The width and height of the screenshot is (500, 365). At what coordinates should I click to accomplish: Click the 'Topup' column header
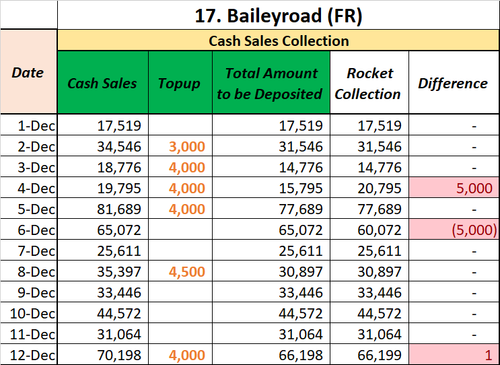180,82
